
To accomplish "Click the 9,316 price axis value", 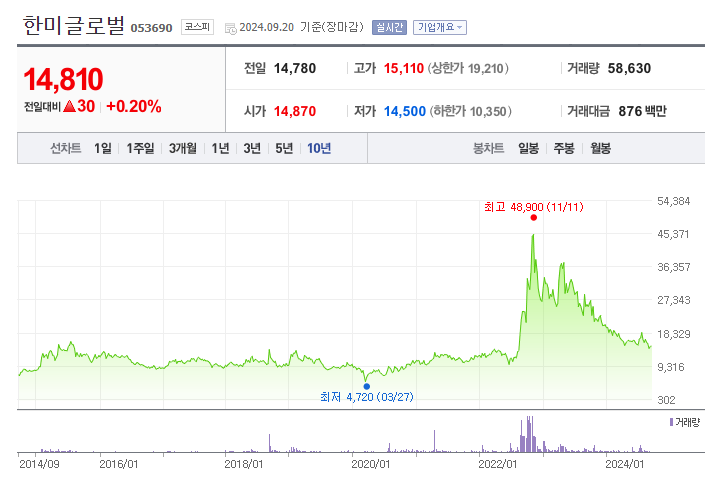I will pos(670,367).
